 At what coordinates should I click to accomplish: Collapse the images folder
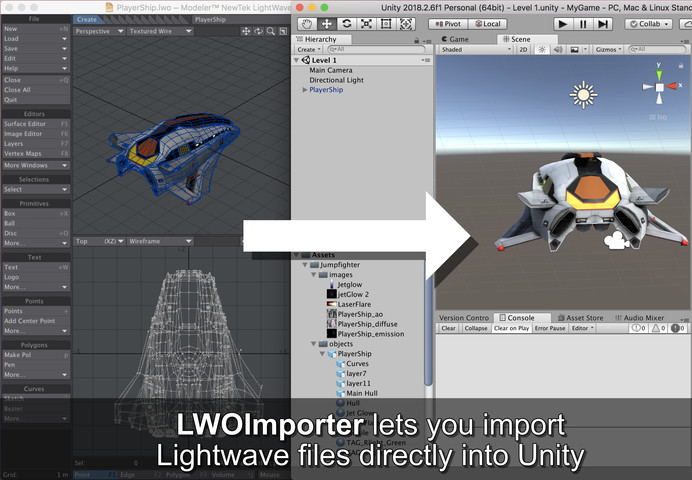pyautogui.click(x=313, y=274)
